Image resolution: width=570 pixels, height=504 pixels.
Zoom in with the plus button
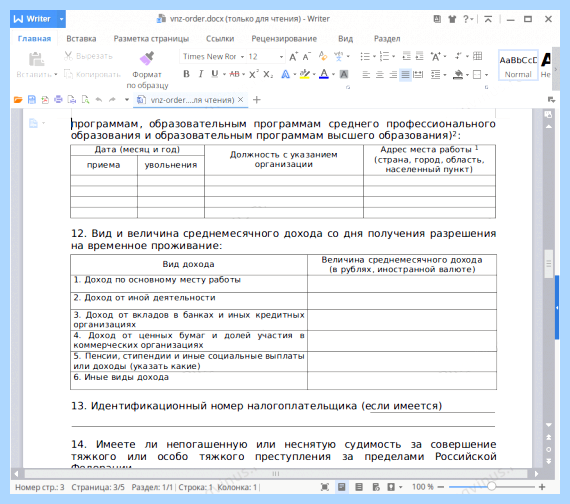542,487
